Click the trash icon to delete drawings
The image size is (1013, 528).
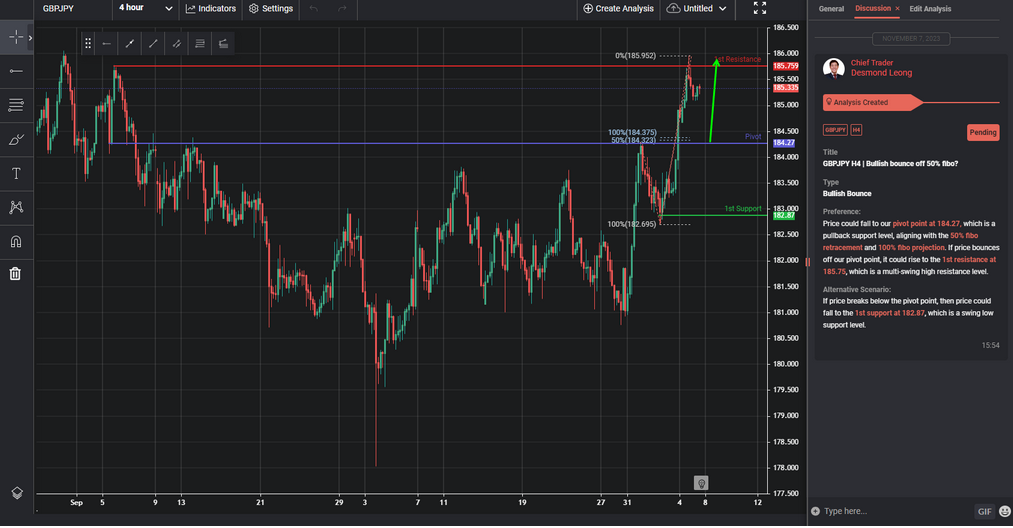click(16, 274)
